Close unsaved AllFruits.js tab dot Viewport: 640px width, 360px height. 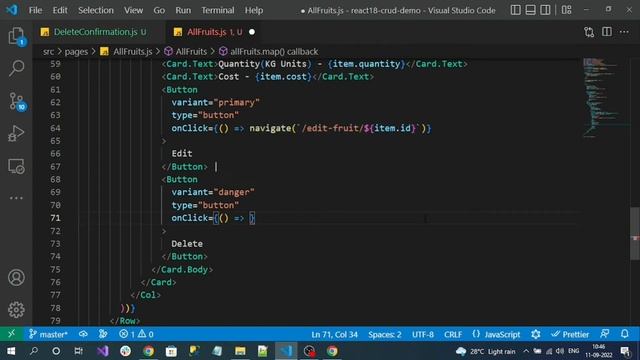click(252, 32)
